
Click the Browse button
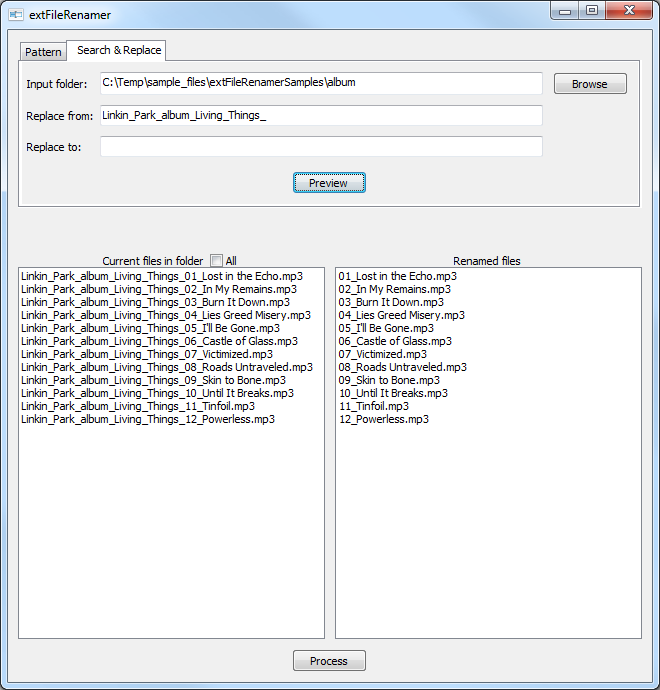point(589,84)
